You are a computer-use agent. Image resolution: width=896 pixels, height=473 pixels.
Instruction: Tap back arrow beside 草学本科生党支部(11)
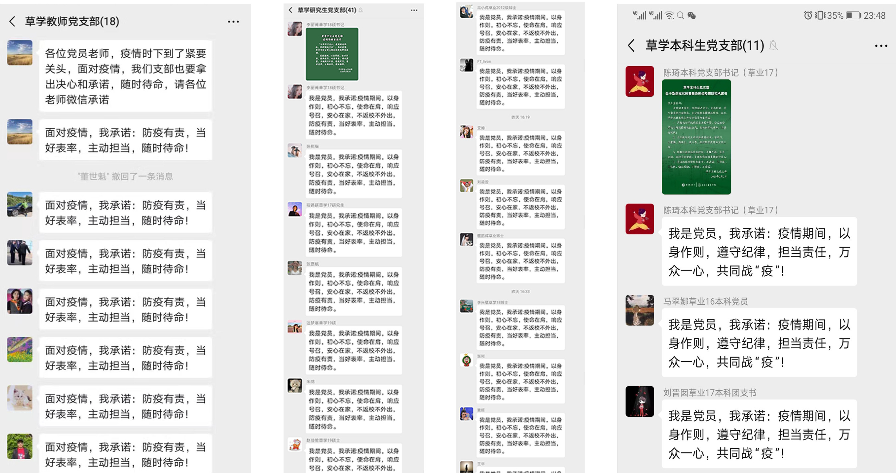[631, 46]
